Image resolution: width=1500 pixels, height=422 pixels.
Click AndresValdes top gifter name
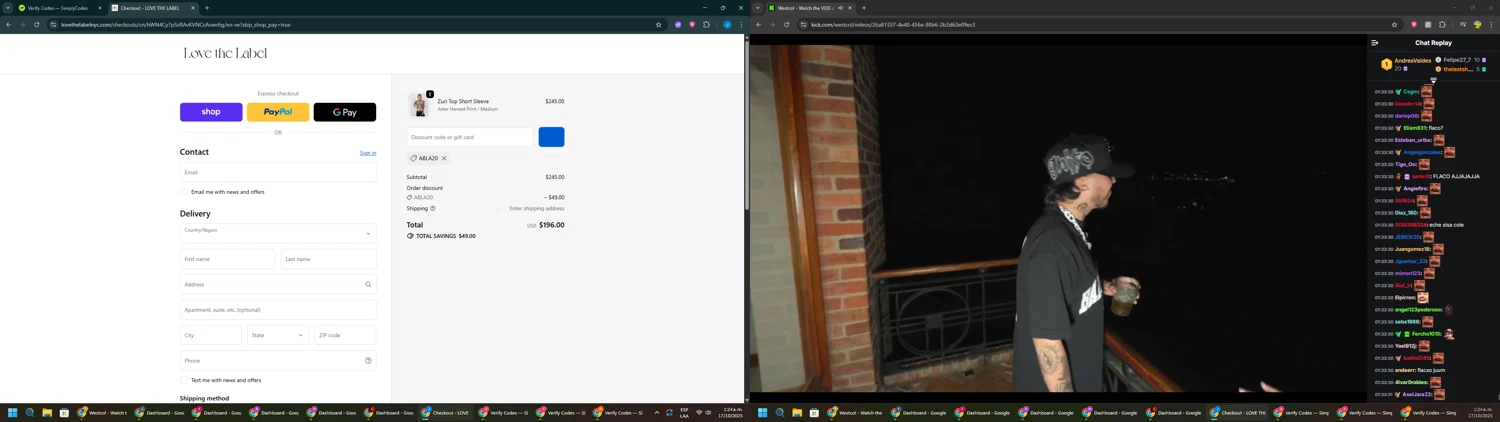pyautogui.click(x=1412, y=61)
